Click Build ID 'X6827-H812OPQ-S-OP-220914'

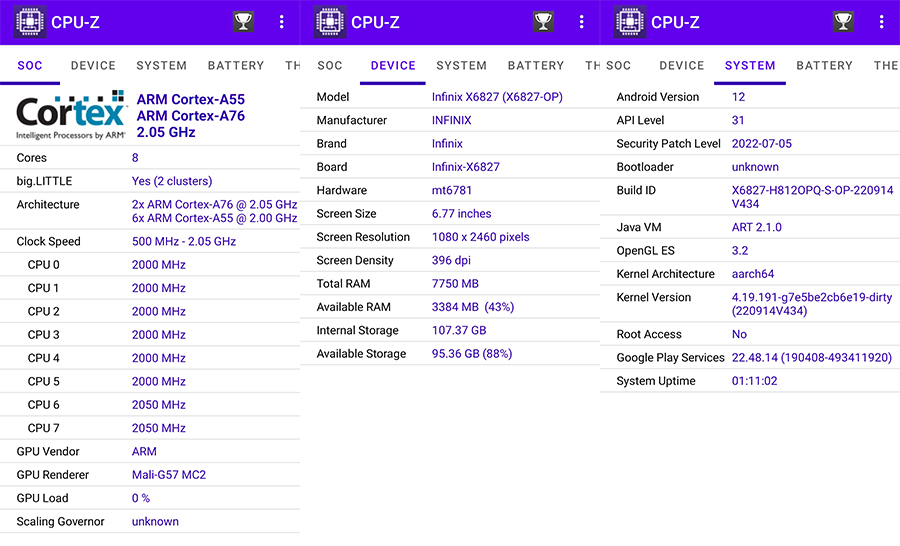812,191
